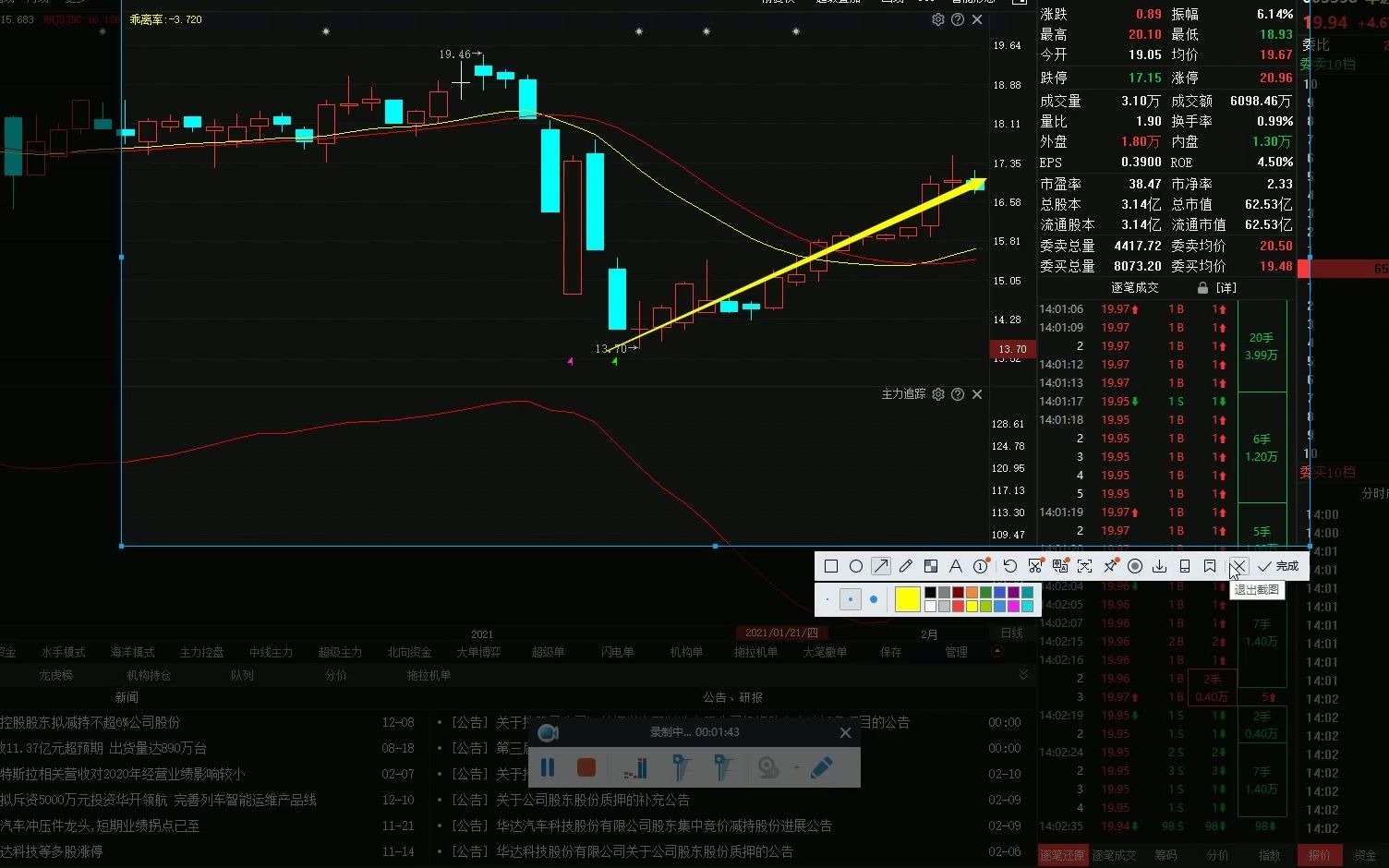Viewport: 1389px width, 868px height.
Task: Collapse the news panel chevron
Action: [1023, 675]
